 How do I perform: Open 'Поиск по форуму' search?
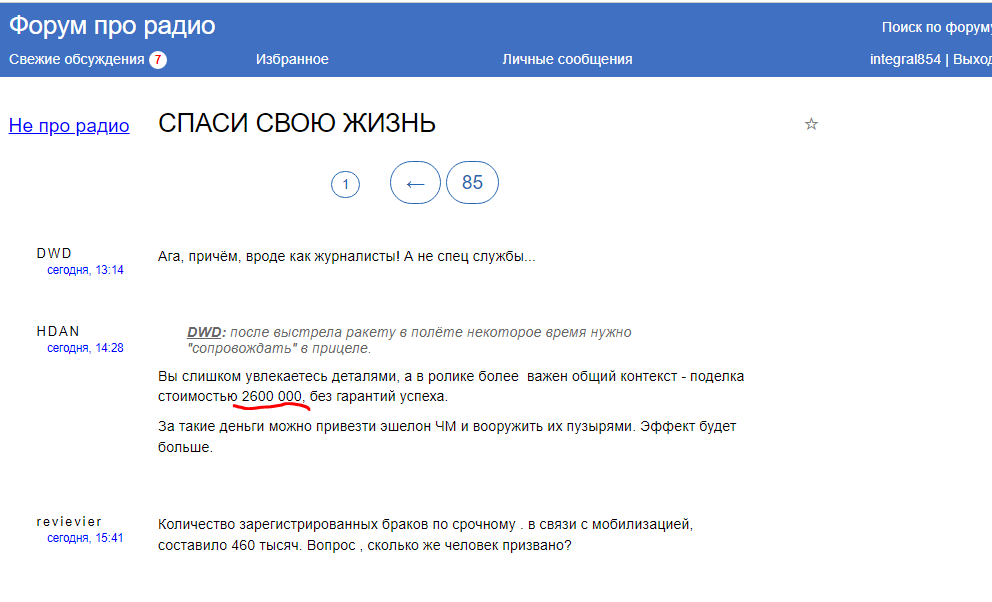click(x=936, y=27)
